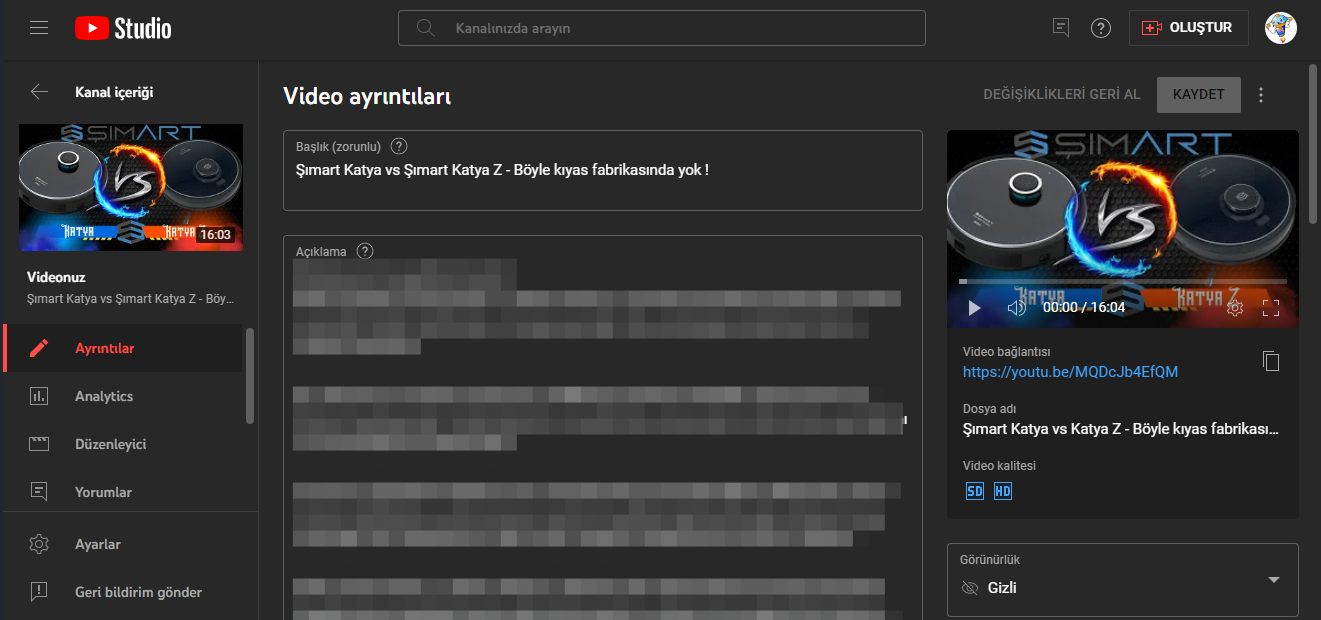
Task: Open video player settings gear
Action: (x=1235, y=307)
